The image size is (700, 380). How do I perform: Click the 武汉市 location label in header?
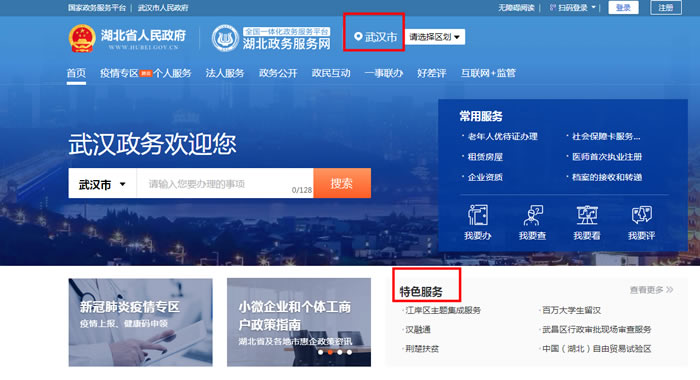381,37
